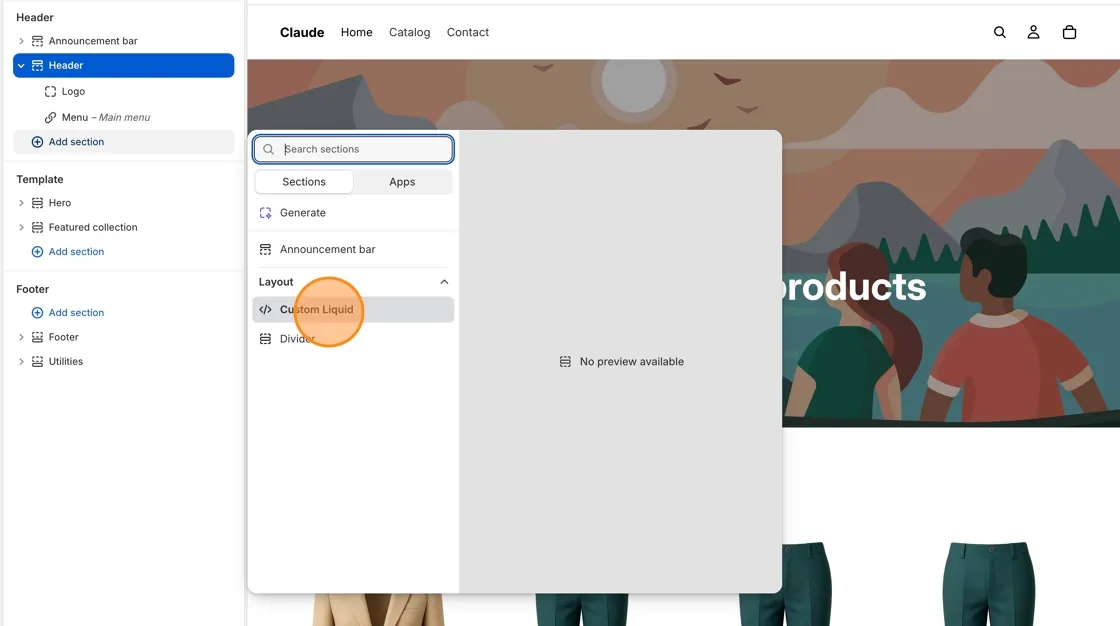The width and height of the screenshot is (1120, 626).
Task: Expand the Footer section chevron
Action: click(21, 337)
